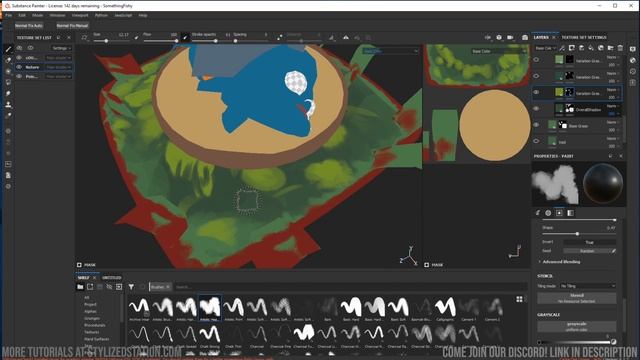
Task: Select the Alphas category in Shelf
Action: point(91,311)
